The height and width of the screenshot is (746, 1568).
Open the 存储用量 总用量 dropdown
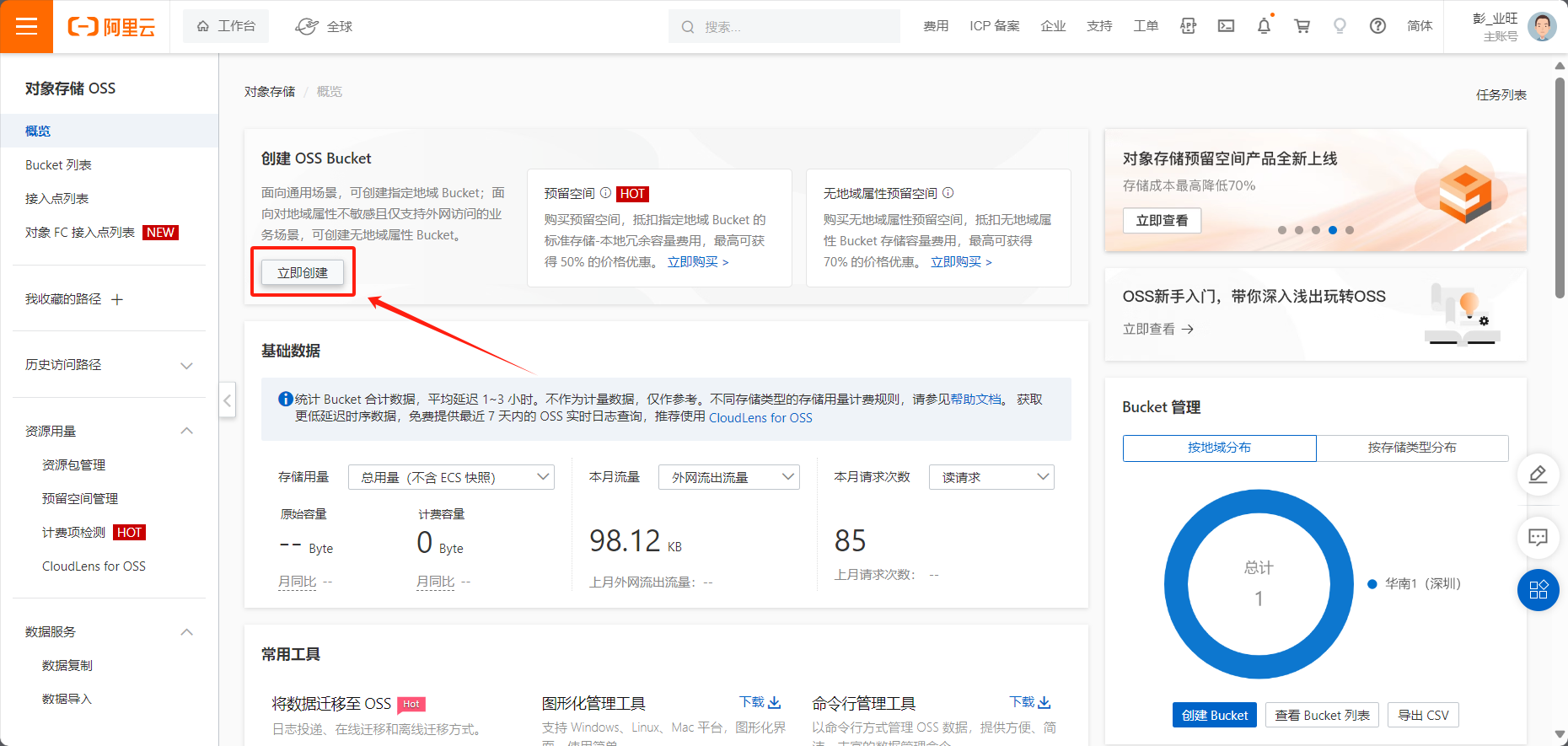coord(451,477)
